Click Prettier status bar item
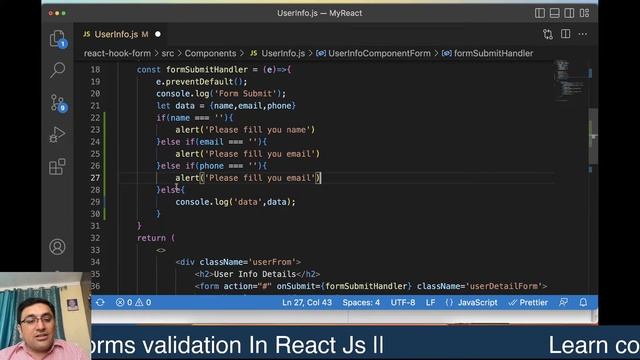The height and width of the screenshot is (360, 640). [x=528, y=302]
